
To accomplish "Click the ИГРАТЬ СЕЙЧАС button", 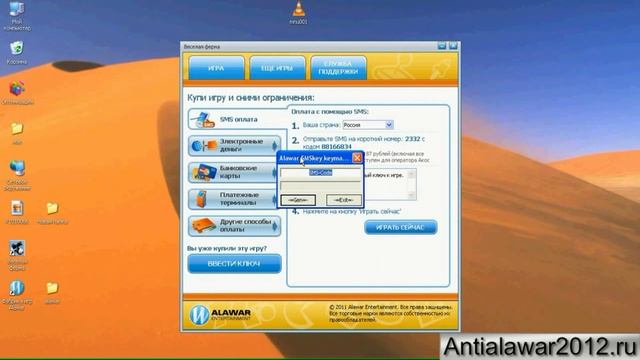I will [400, 227].
